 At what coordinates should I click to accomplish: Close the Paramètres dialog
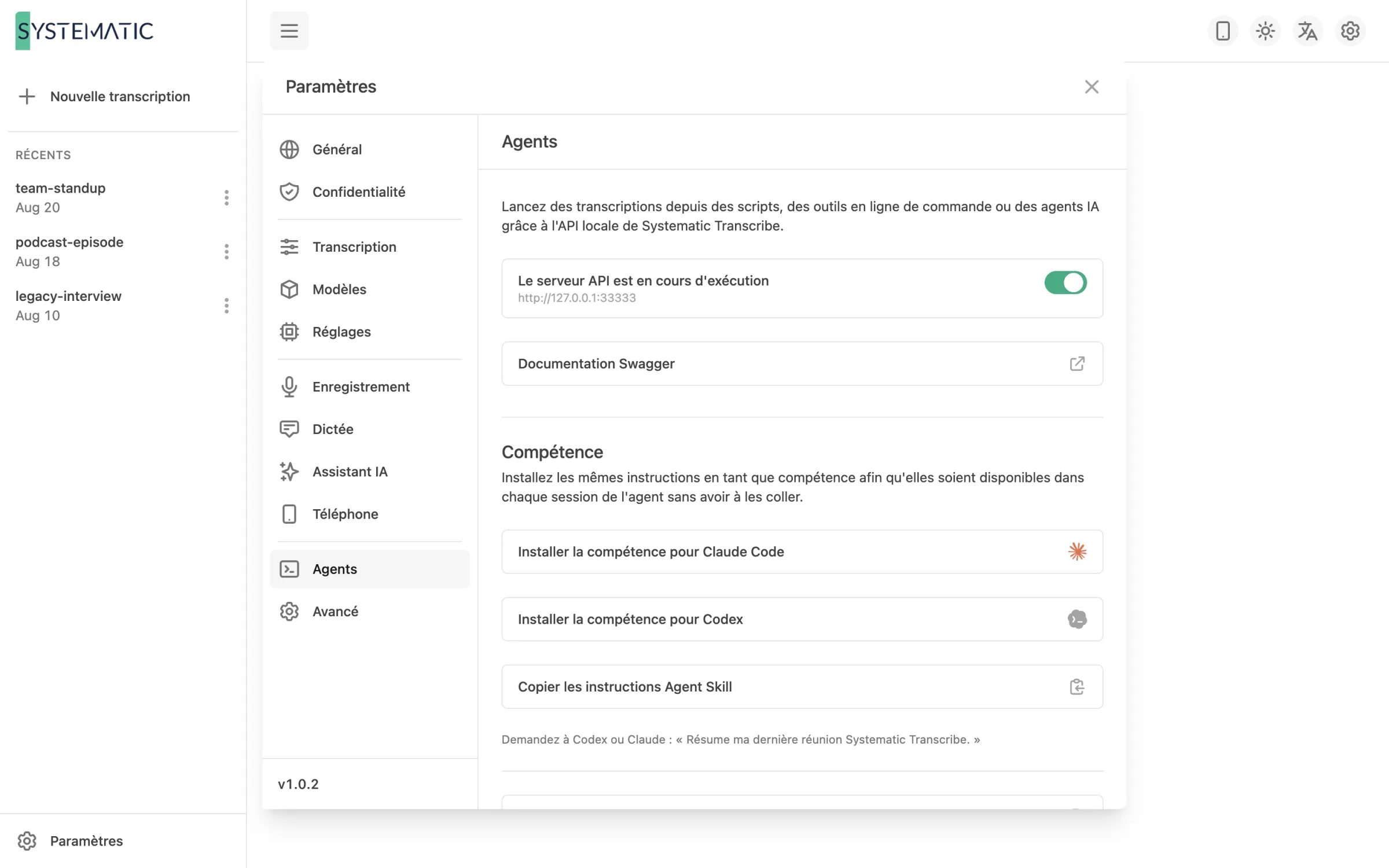coord(1091,87)
